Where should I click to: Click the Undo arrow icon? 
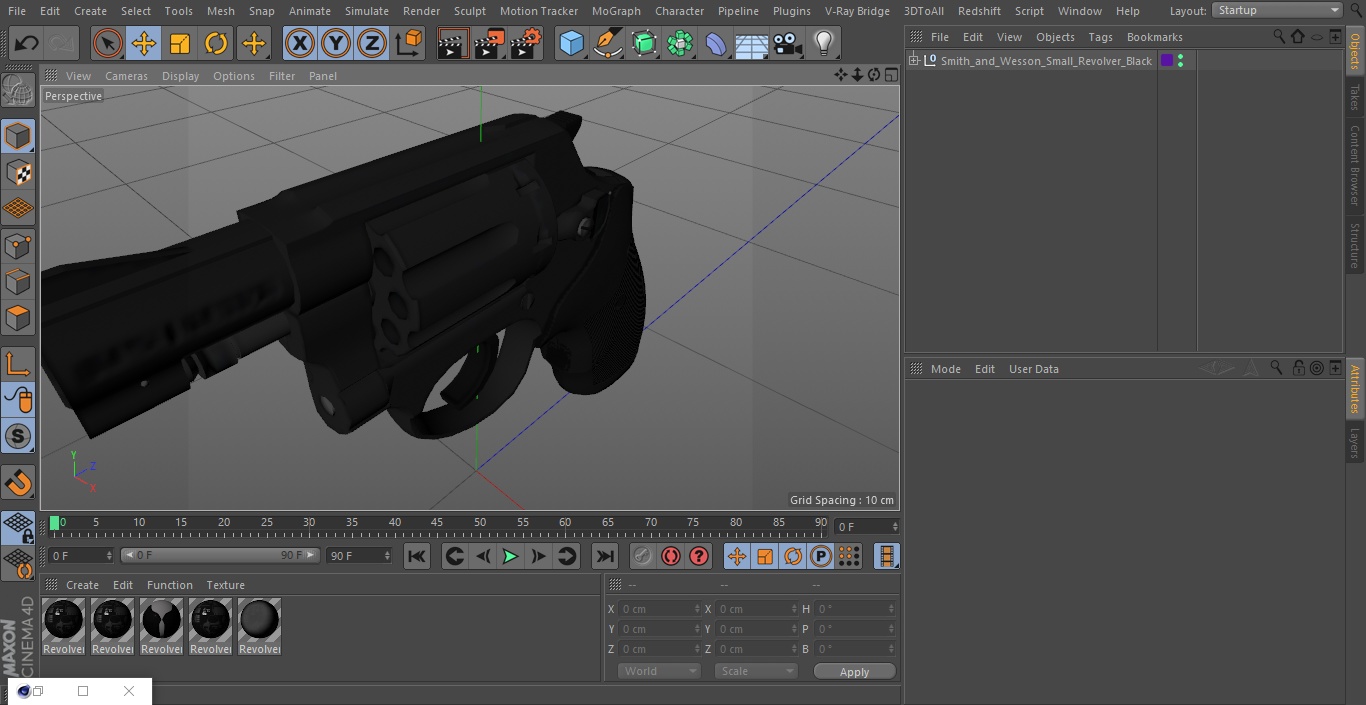click(27, 44)
